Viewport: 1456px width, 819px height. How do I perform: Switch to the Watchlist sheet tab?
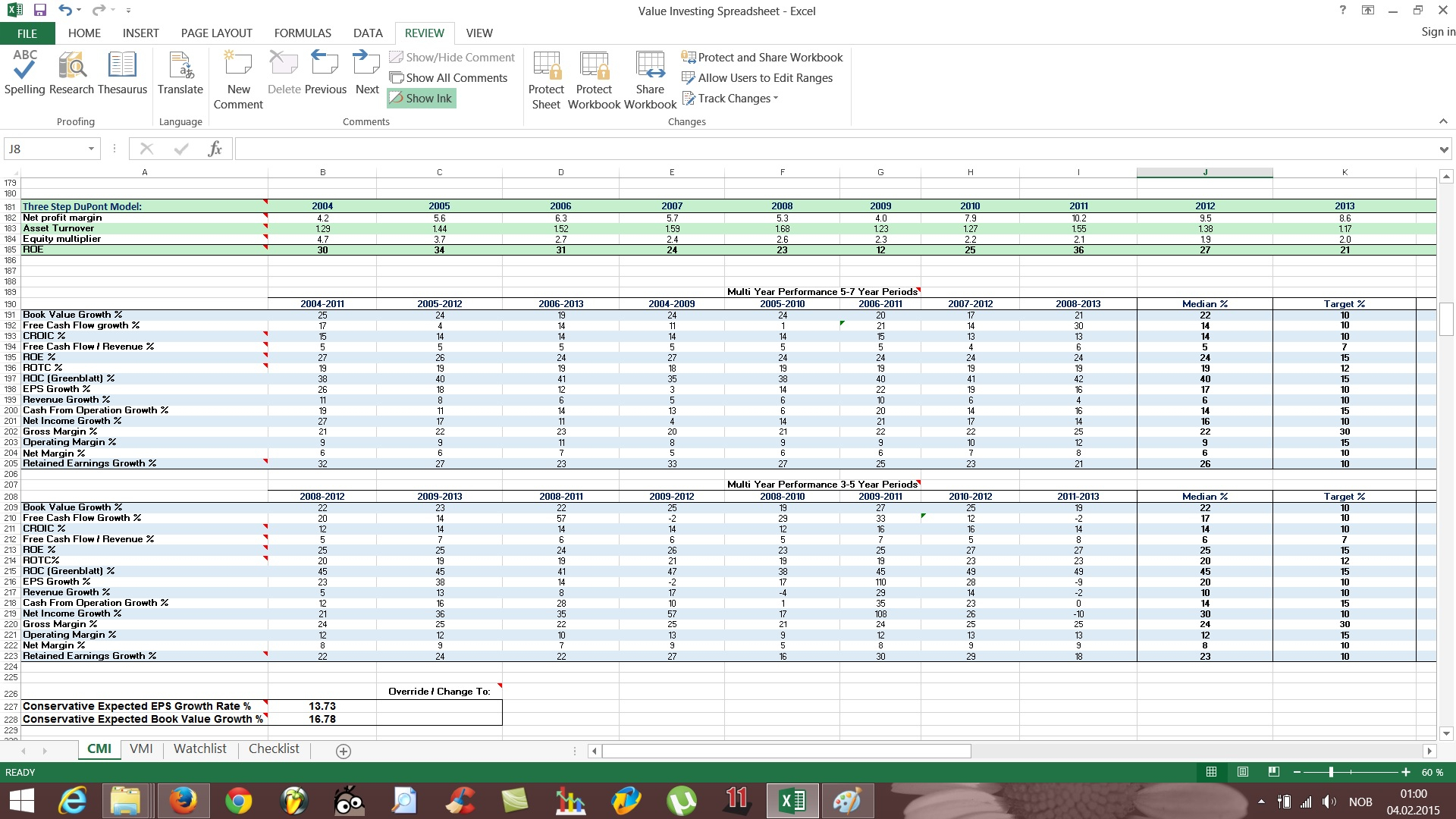200,748
